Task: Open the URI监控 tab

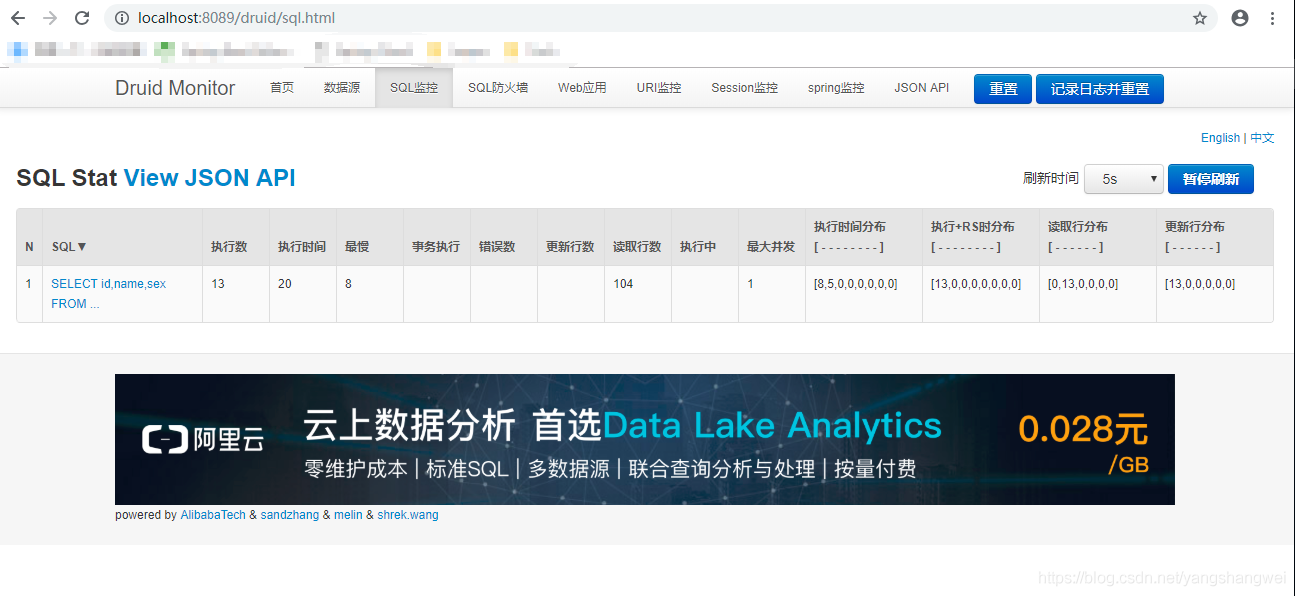Action: (x=658, y=88)
